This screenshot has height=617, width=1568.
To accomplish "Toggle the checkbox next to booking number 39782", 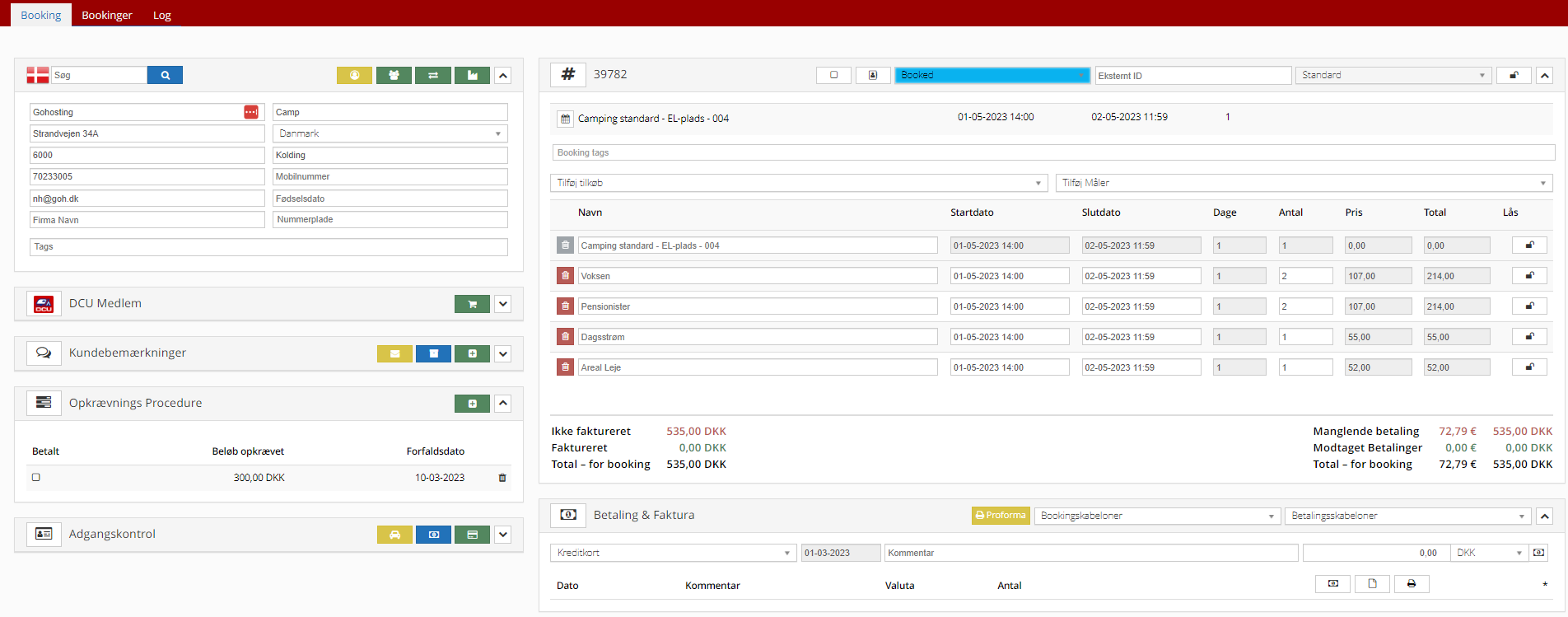I will coord(833,75).
